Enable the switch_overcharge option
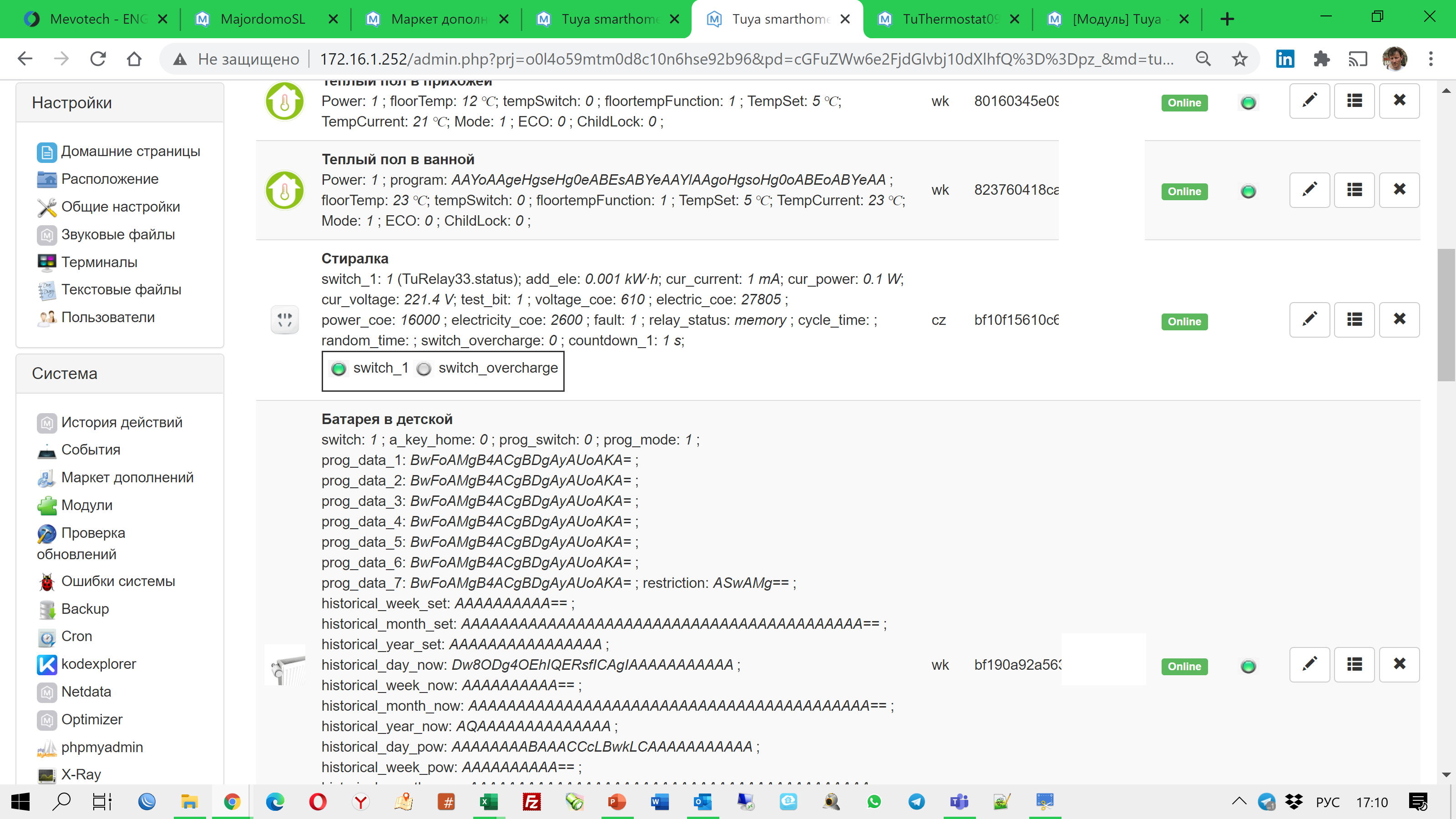This screenshot has width=1456, height=819. [425, 369]
